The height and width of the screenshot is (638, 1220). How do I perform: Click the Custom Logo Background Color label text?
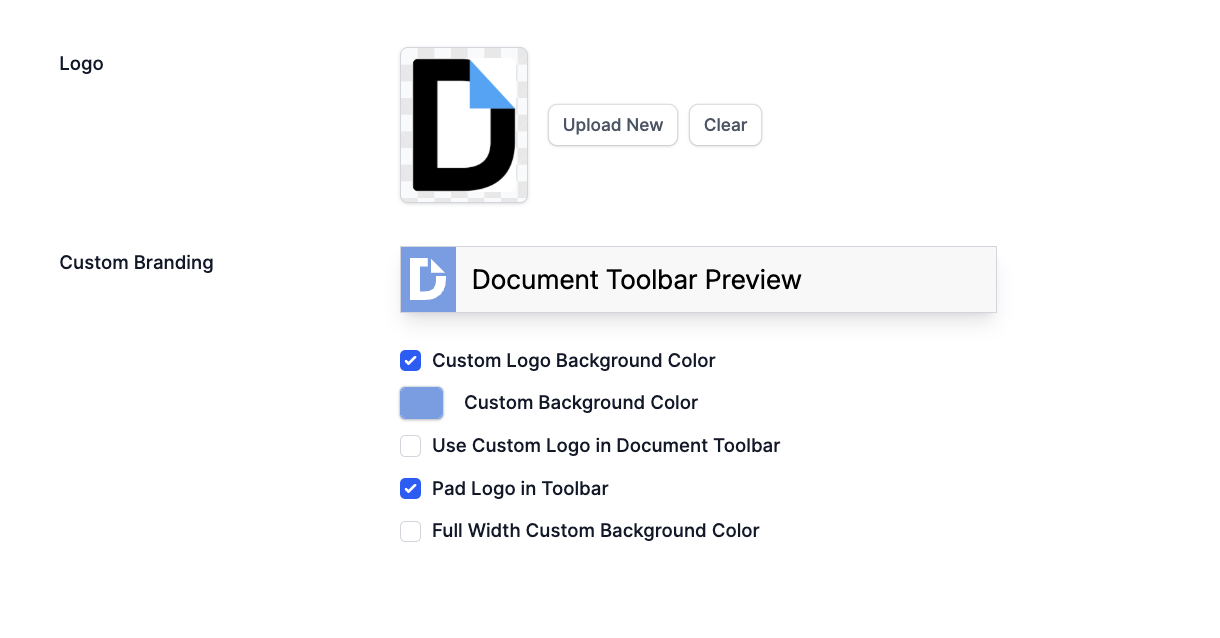point(574,360)
